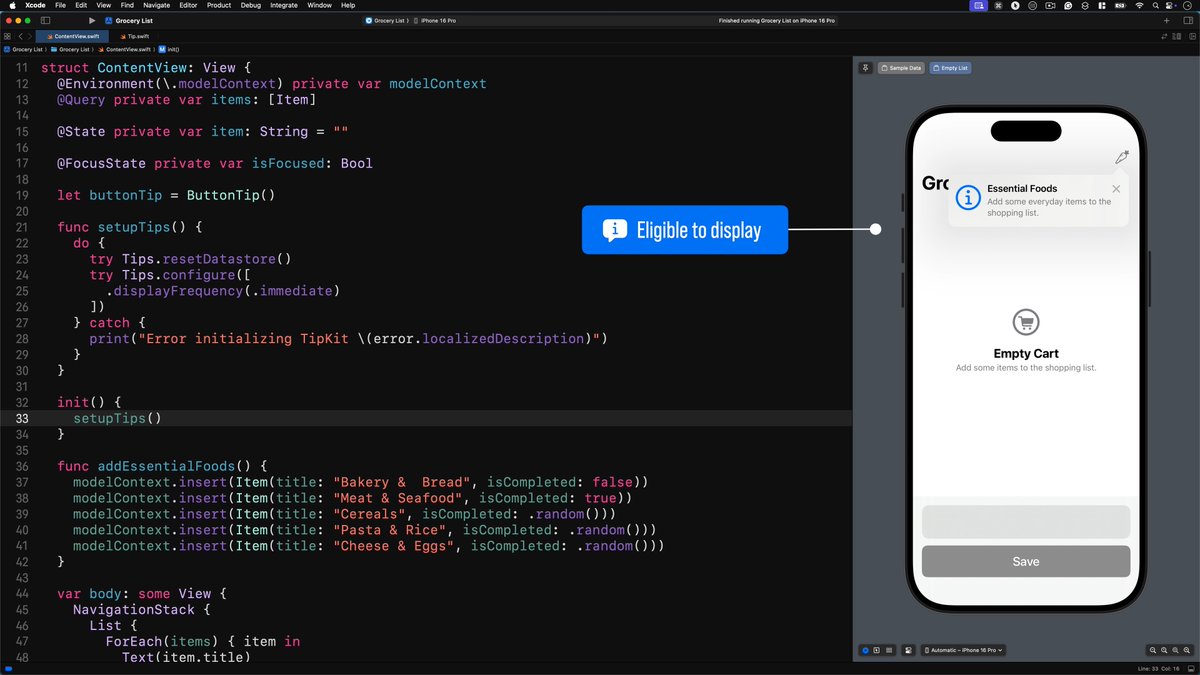Zoom in the canvas preview

[x=1187, y=650]
